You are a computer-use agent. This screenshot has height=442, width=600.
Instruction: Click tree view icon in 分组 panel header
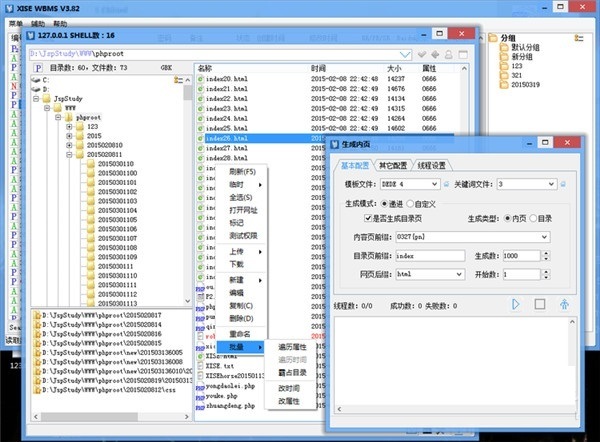click(x=579, y=38)
